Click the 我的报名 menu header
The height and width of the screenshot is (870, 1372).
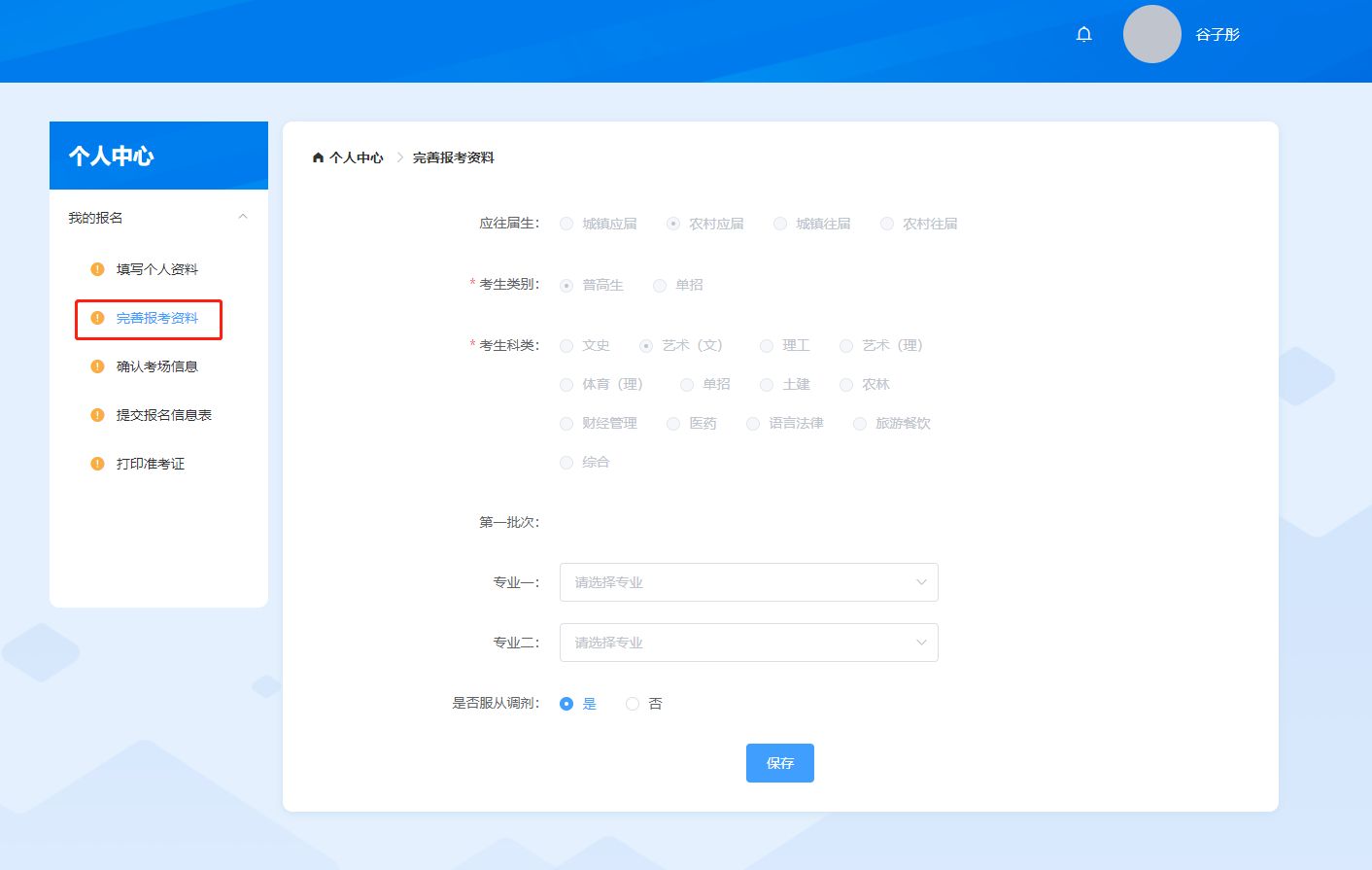point(158,218)
